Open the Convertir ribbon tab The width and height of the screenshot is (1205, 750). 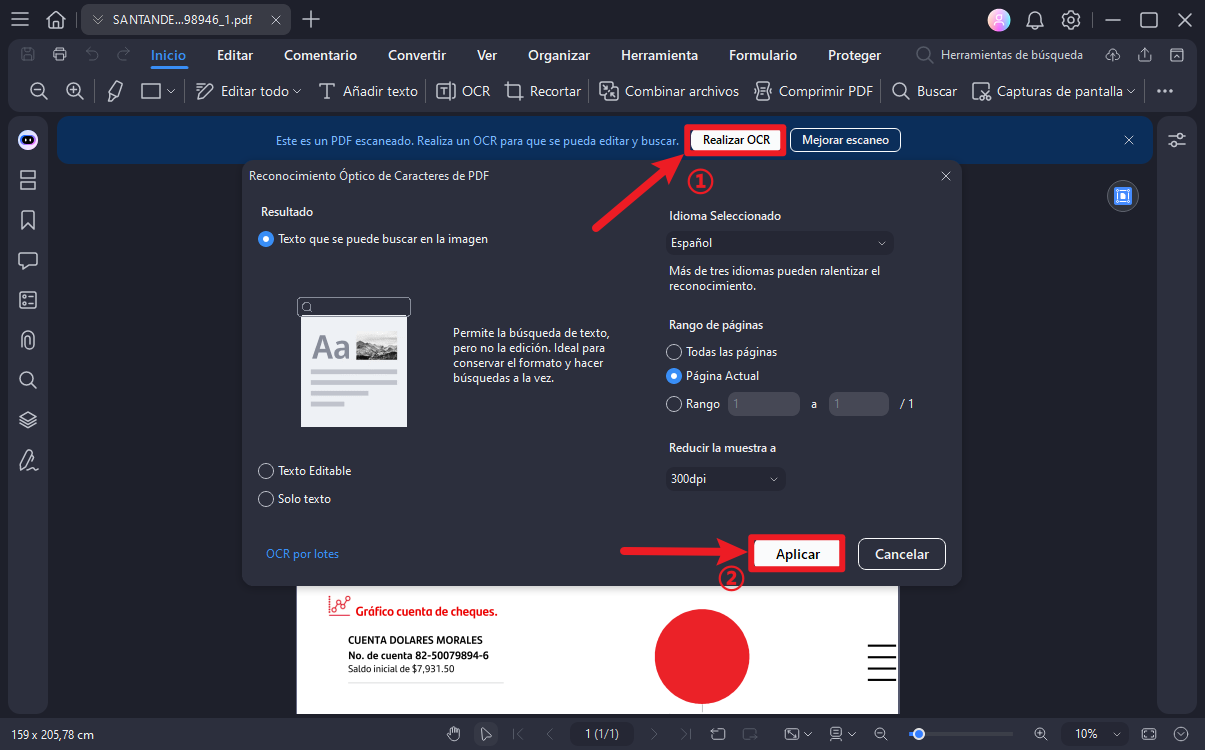pos(416,55)
